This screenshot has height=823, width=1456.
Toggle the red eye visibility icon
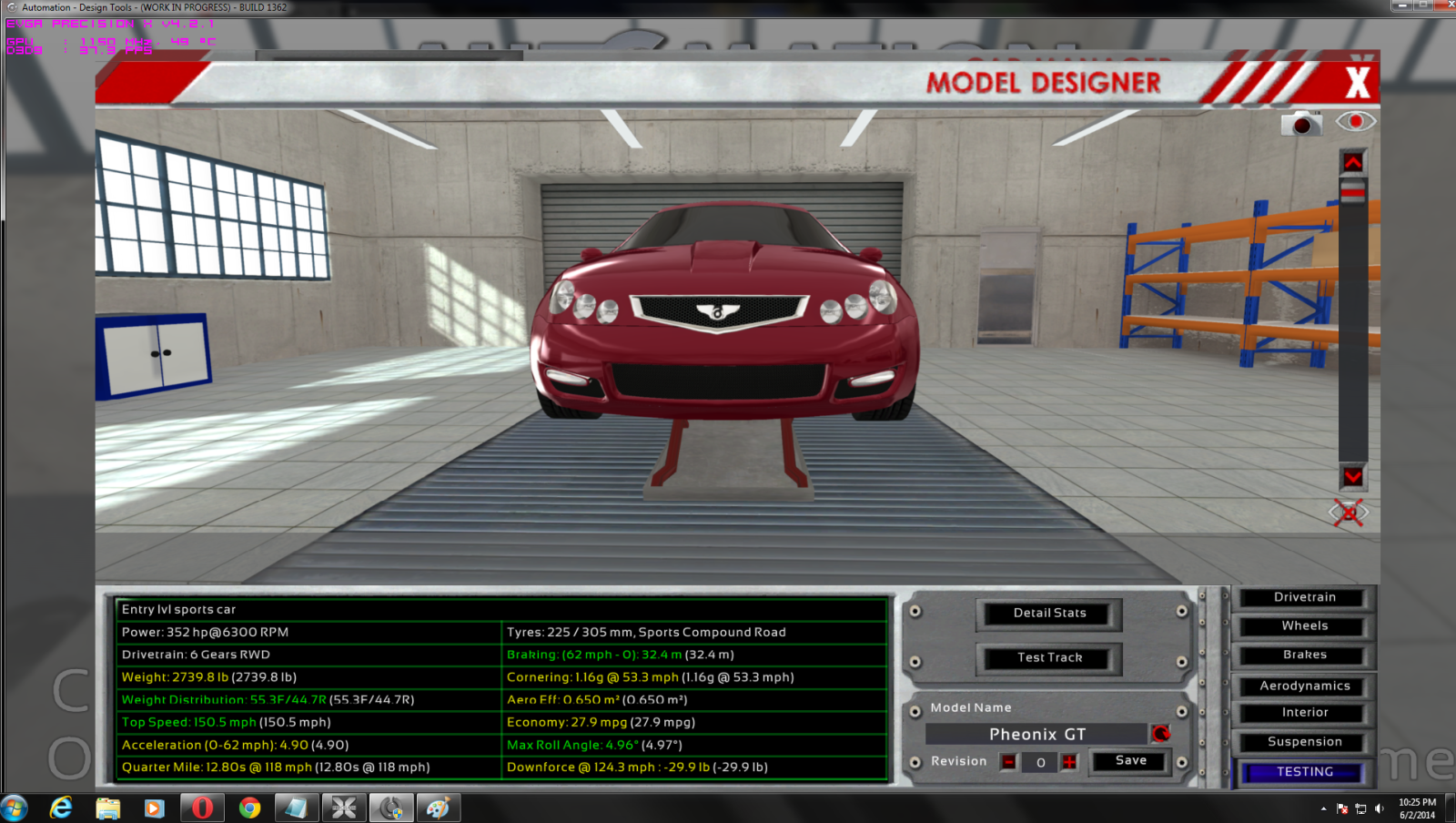(x=1355, y=122)
